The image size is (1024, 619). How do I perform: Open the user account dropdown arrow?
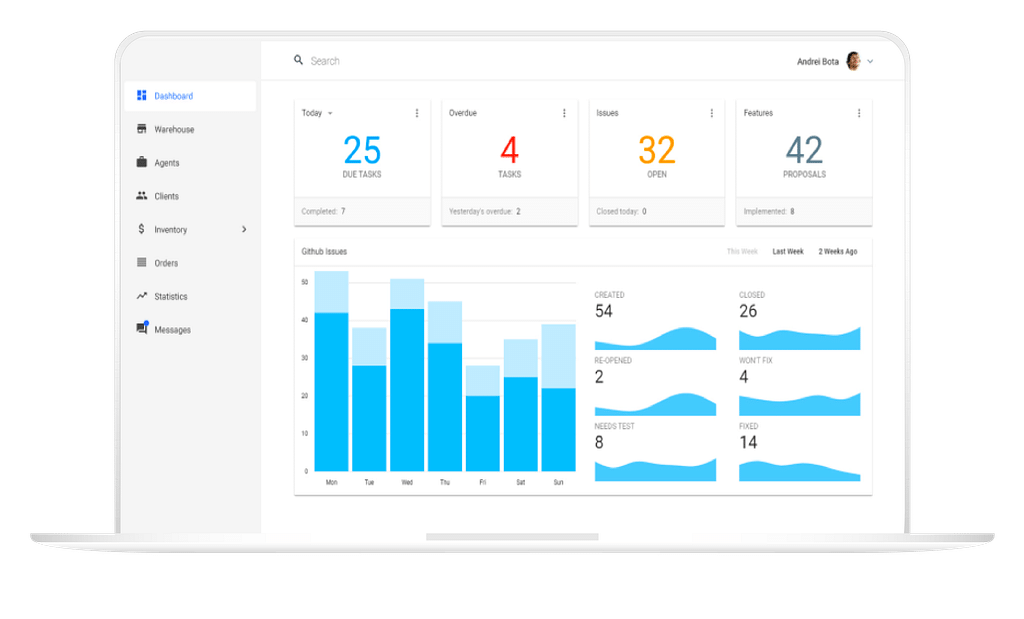click(x=870, y=61)
